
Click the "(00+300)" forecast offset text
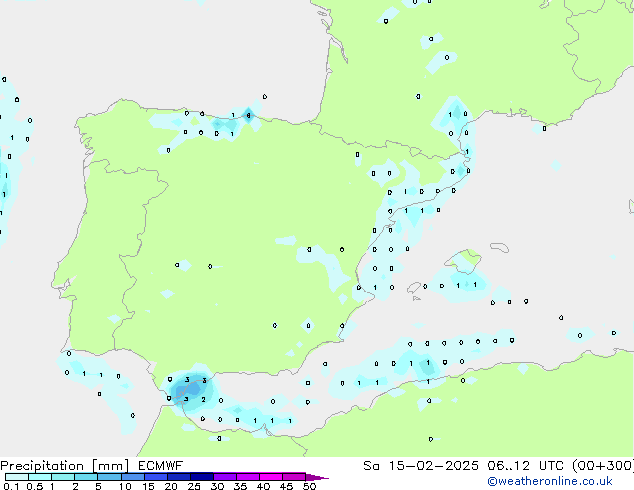pyautogui.click(x=603, y=466)
